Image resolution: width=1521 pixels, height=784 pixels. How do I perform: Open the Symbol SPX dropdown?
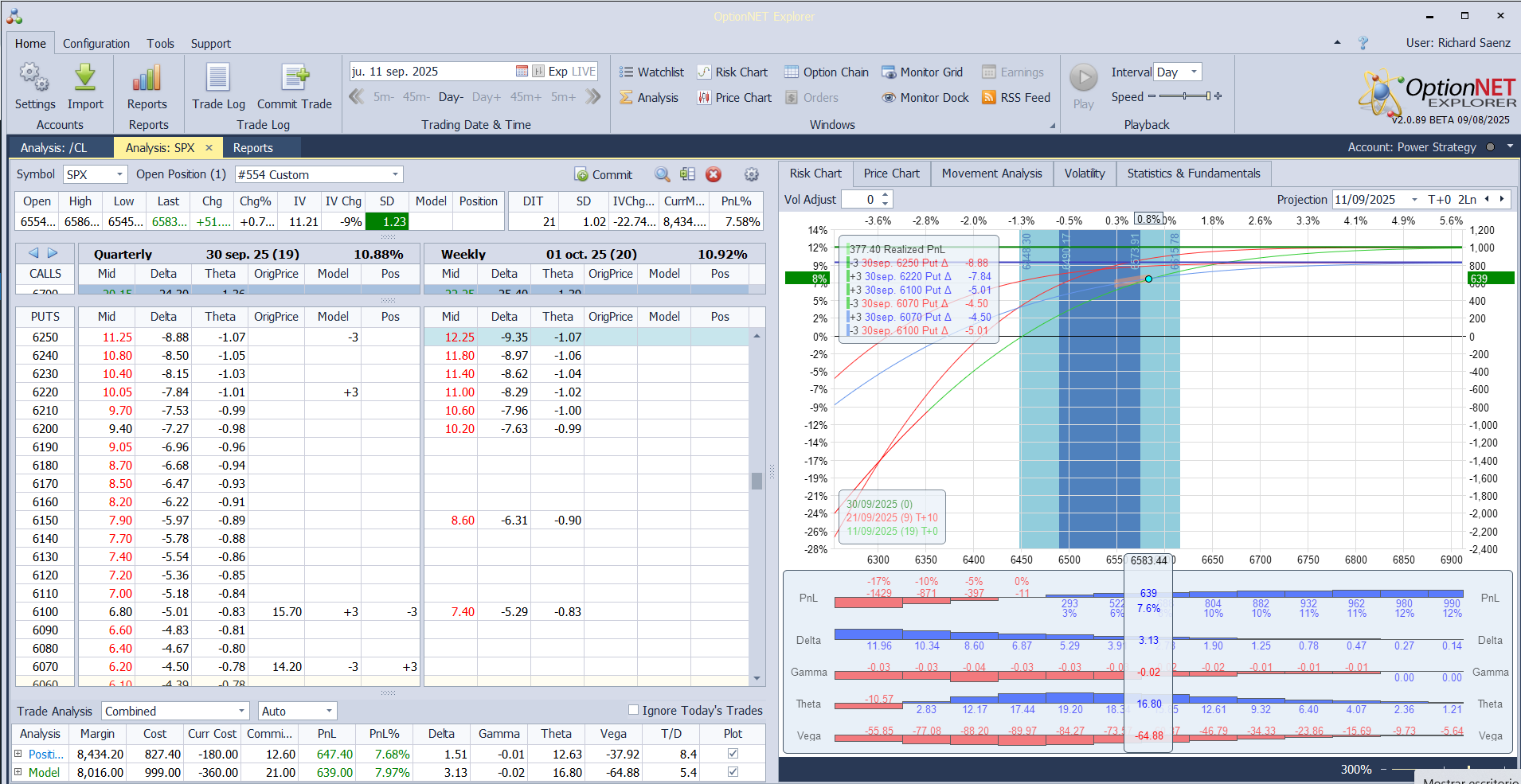click(x=119, y=174)
